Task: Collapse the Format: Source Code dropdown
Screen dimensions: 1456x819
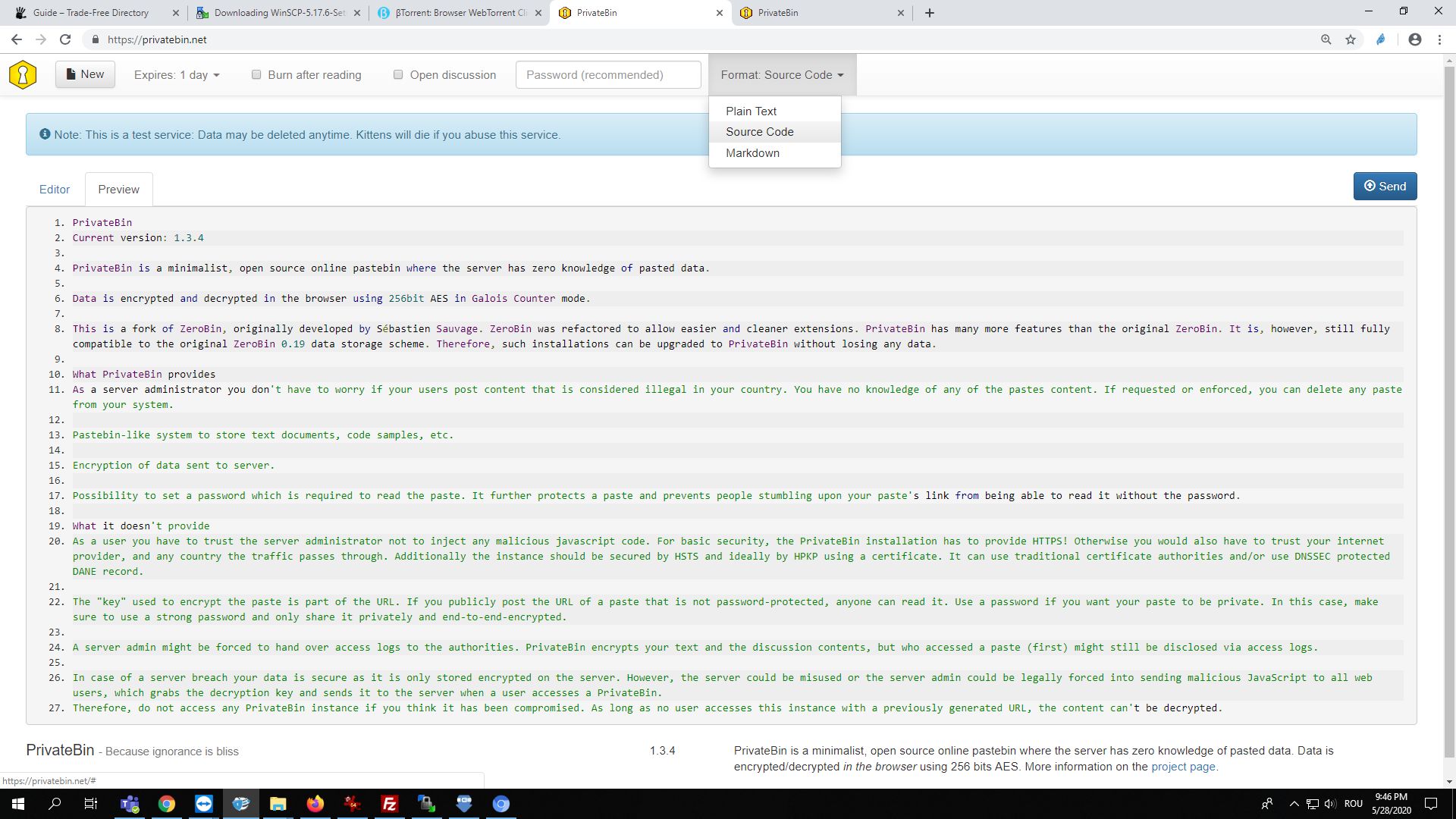Action: point(782,75)
